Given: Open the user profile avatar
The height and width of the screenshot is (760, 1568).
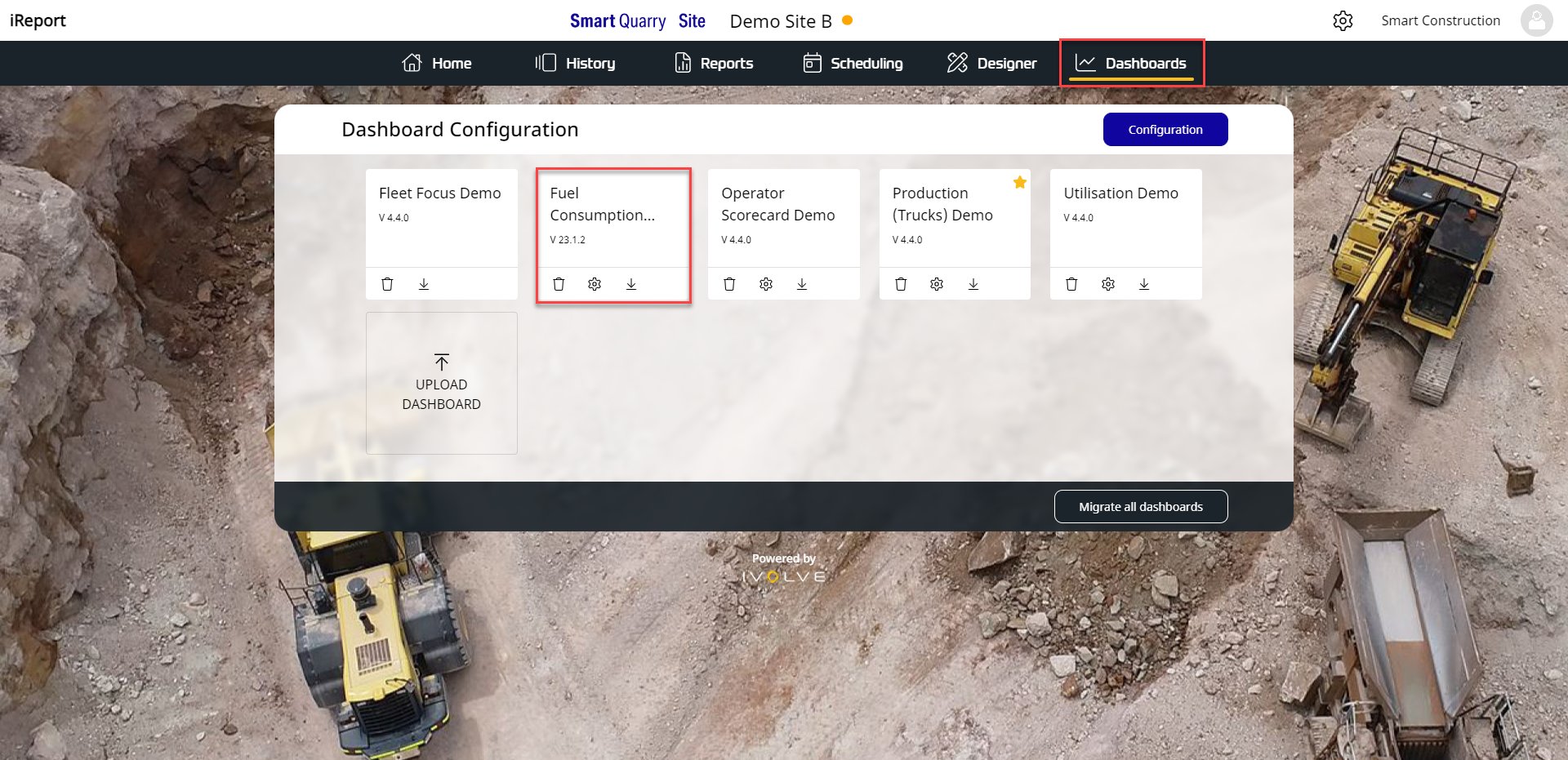Looking at the screenshot, I should tap(1536, 20).
